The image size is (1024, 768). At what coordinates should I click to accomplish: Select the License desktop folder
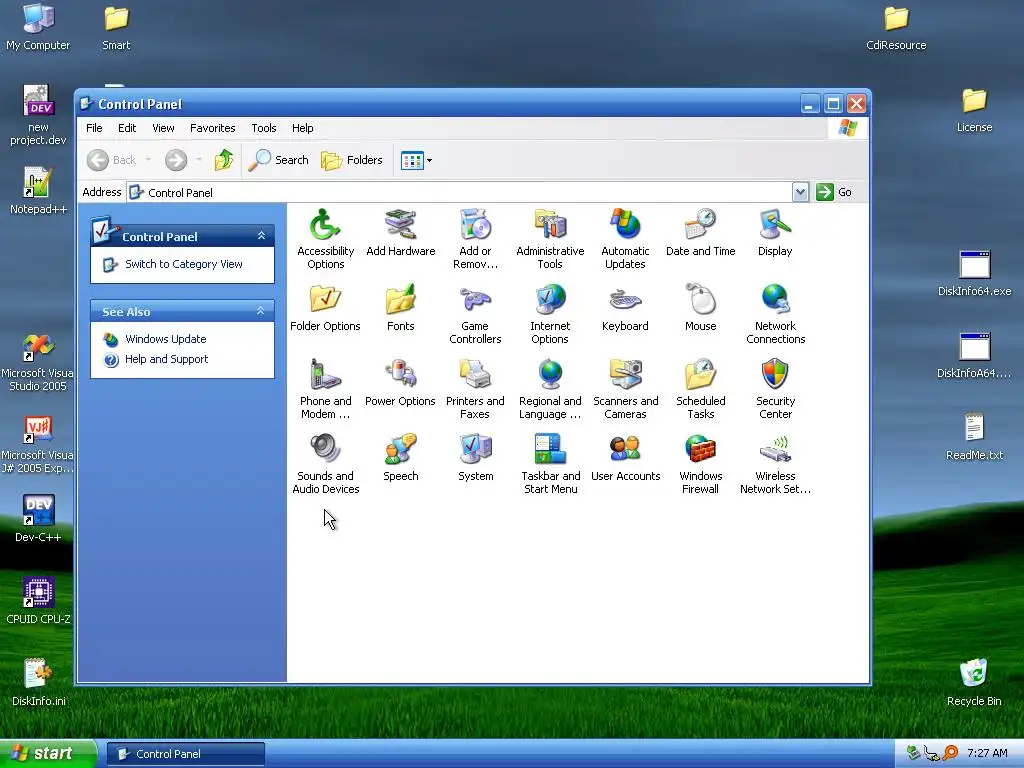click(974, 109)
